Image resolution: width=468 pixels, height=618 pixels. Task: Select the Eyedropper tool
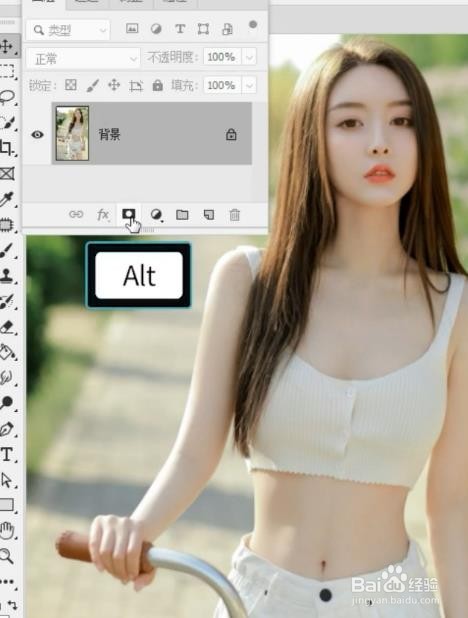(7, 199)
